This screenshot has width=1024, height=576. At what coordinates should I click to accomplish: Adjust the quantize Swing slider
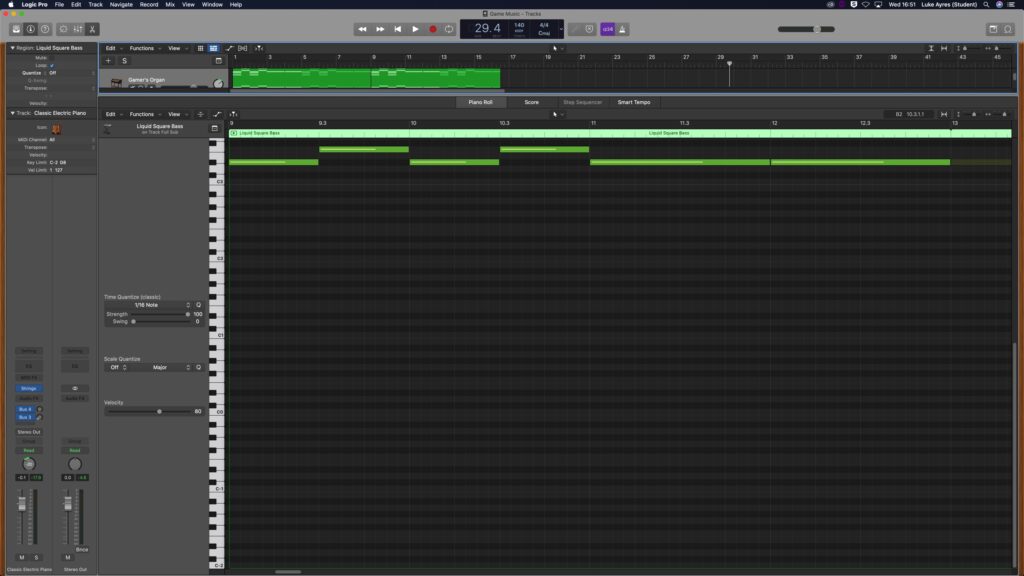coord(160,322)
